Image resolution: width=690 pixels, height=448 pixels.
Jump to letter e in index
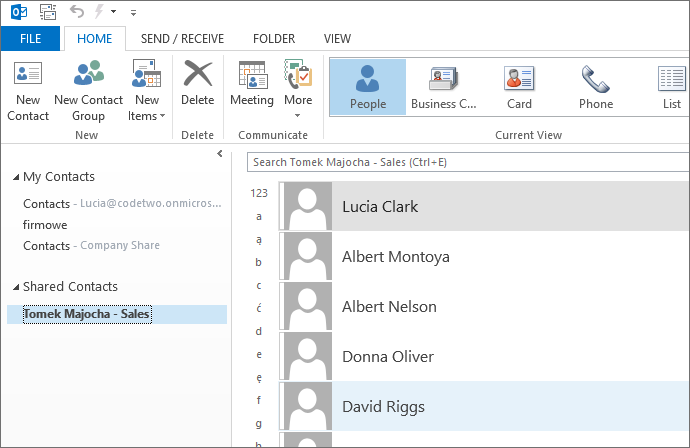[x=259, y=355]
